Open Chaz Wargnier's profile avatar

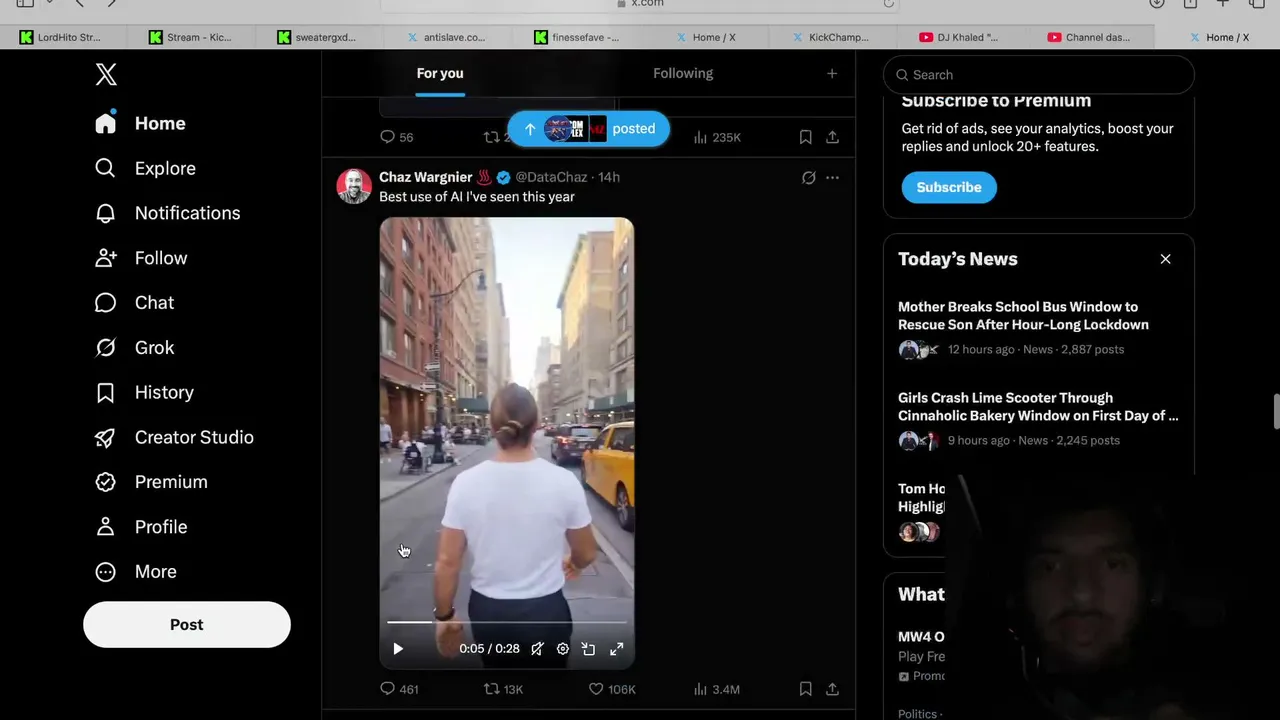[x=354, y=186]
